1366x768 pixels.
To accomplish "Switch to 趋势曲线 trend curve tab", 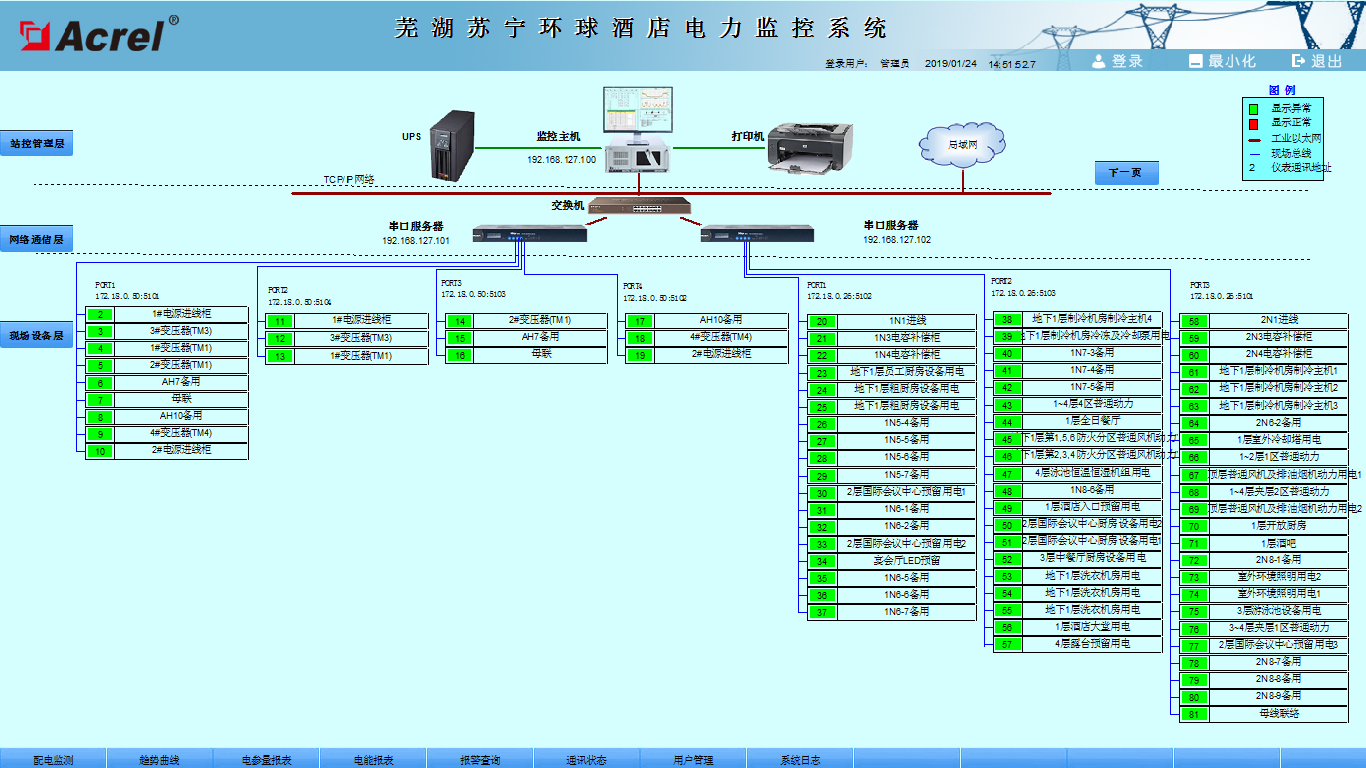I will pyautogui.click(x=160, y=759).
